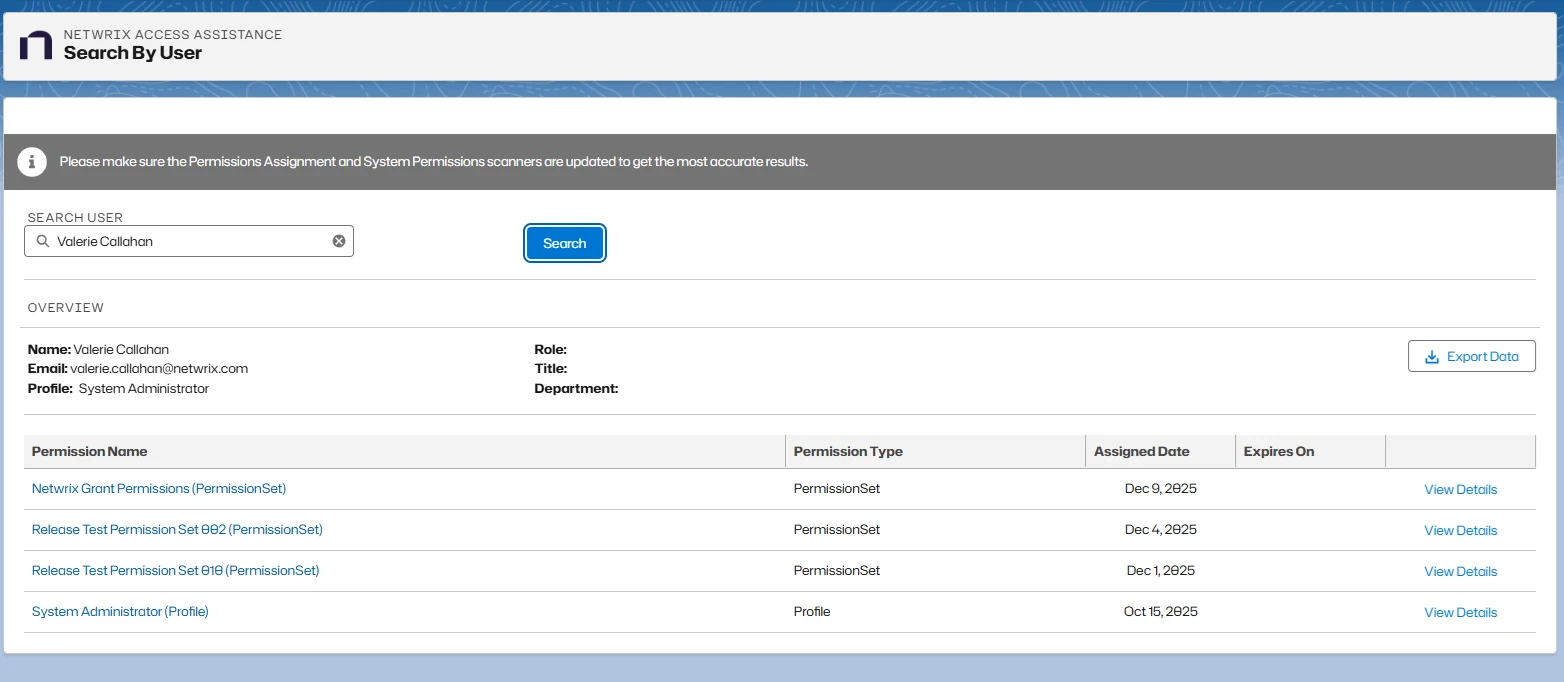Open the System Administrator (Profile) link
The width and height of the screenshot is (1564, 682).
pyautogui.click(x=120, y=612)
